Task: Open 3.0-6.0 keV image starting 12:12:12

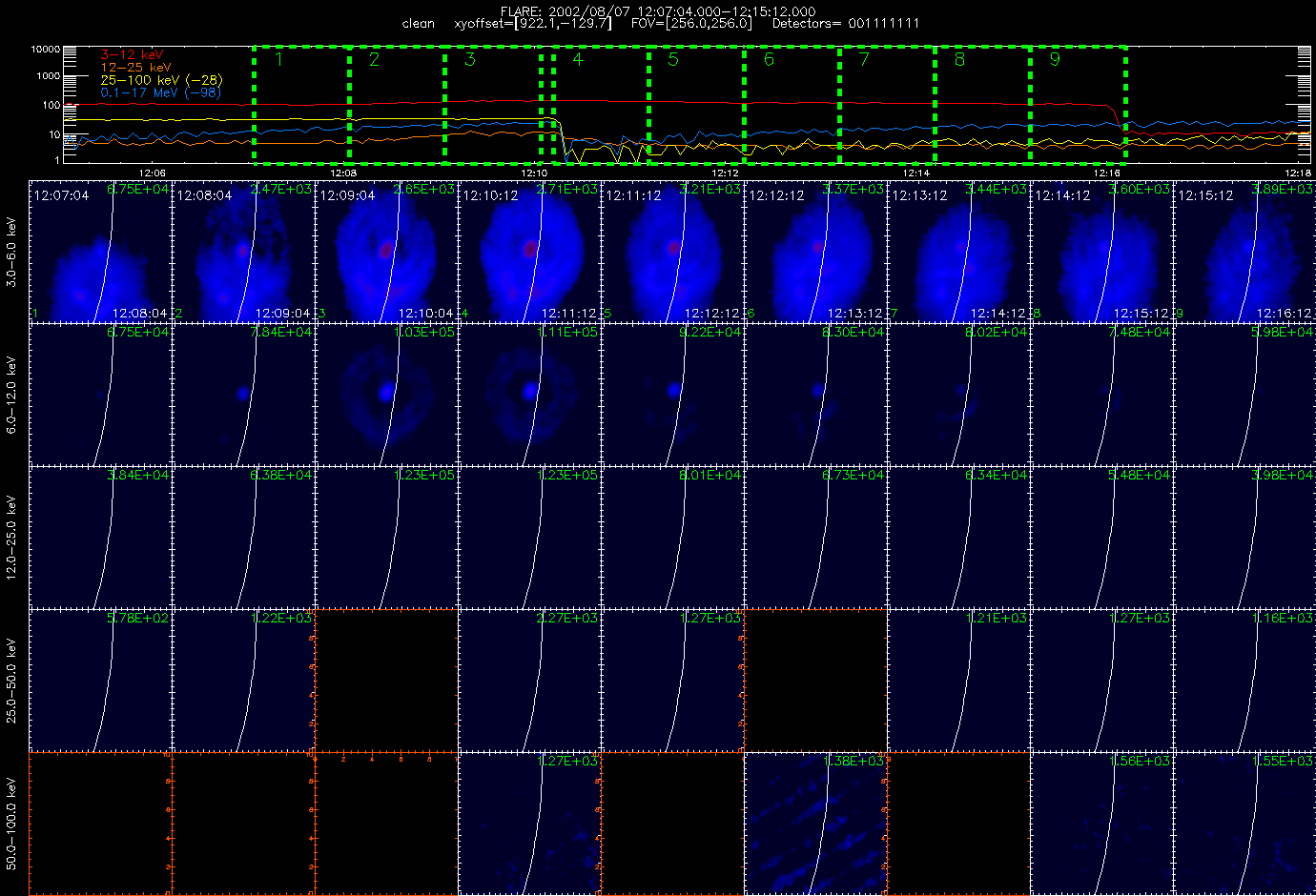Action: (815, 251)
